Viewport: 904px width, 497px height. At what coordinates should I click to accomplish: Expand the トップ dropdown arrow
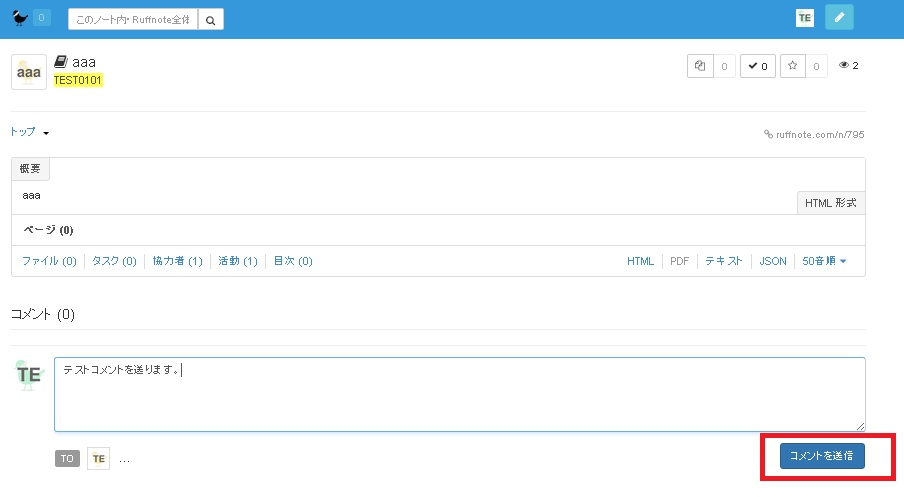point(46,133)
